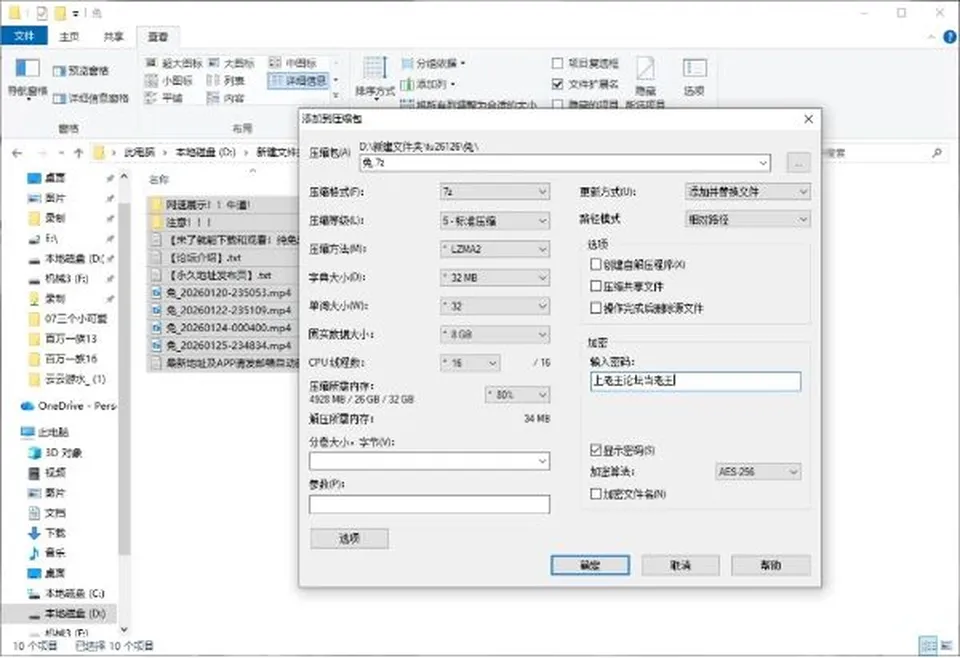Switch layout to 大图标
The height and width of the screenshot is (658, 960).
coord(231,63)
